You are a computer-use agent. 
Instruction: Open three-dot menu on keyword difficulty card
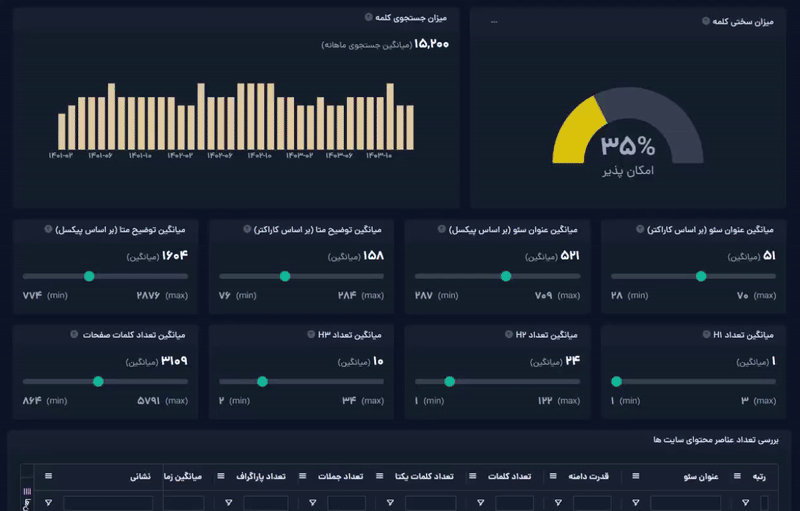click(494, 22)
